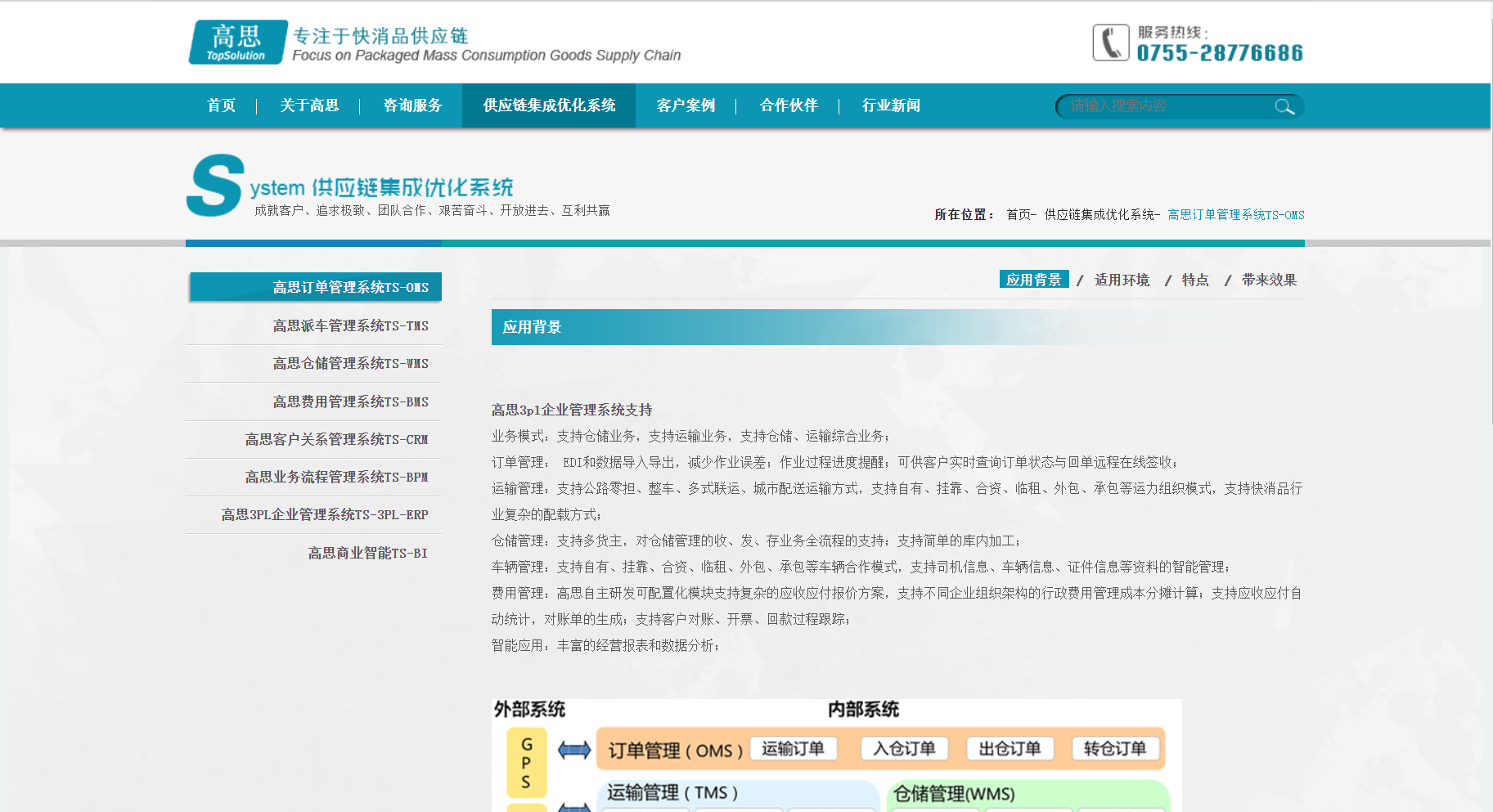Click the telephone hotline icon
The width and height of the screenshot is (1493, 812).
pyautogui.click(x=1110, y=43)
